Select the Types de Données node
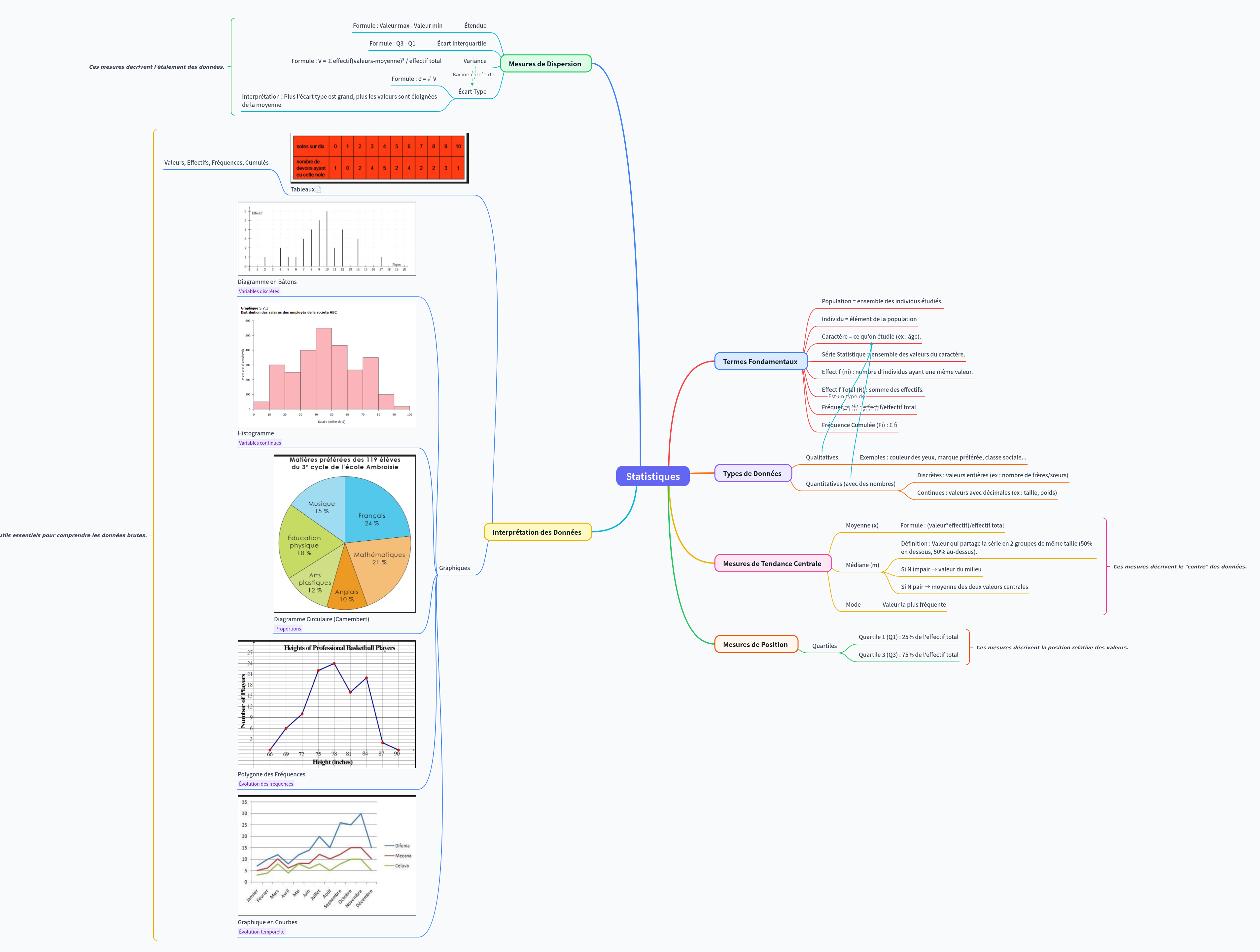This screenshot has width=1260, height=952. (x=753, y=473)
